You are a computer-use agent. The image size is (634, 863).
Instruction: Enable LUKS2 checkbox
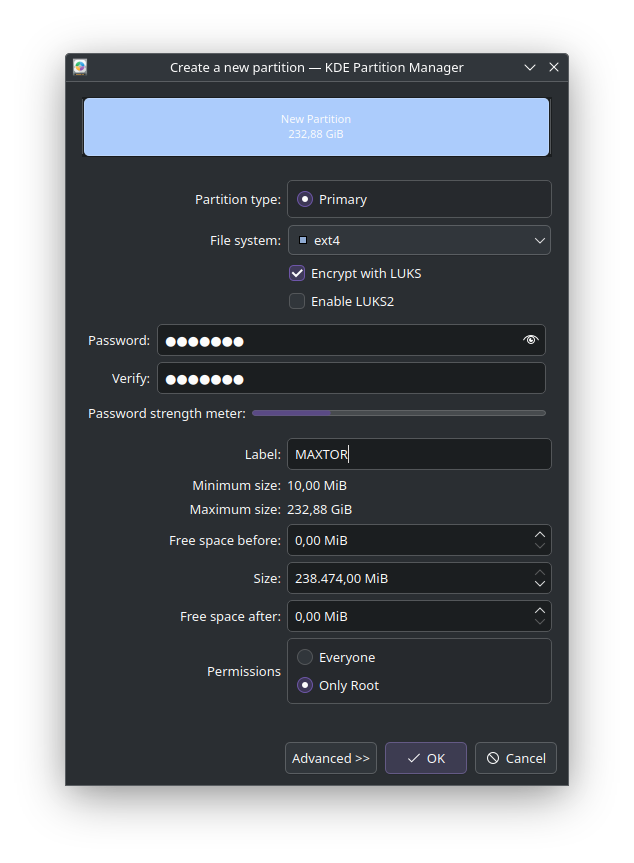pos(297,301)
